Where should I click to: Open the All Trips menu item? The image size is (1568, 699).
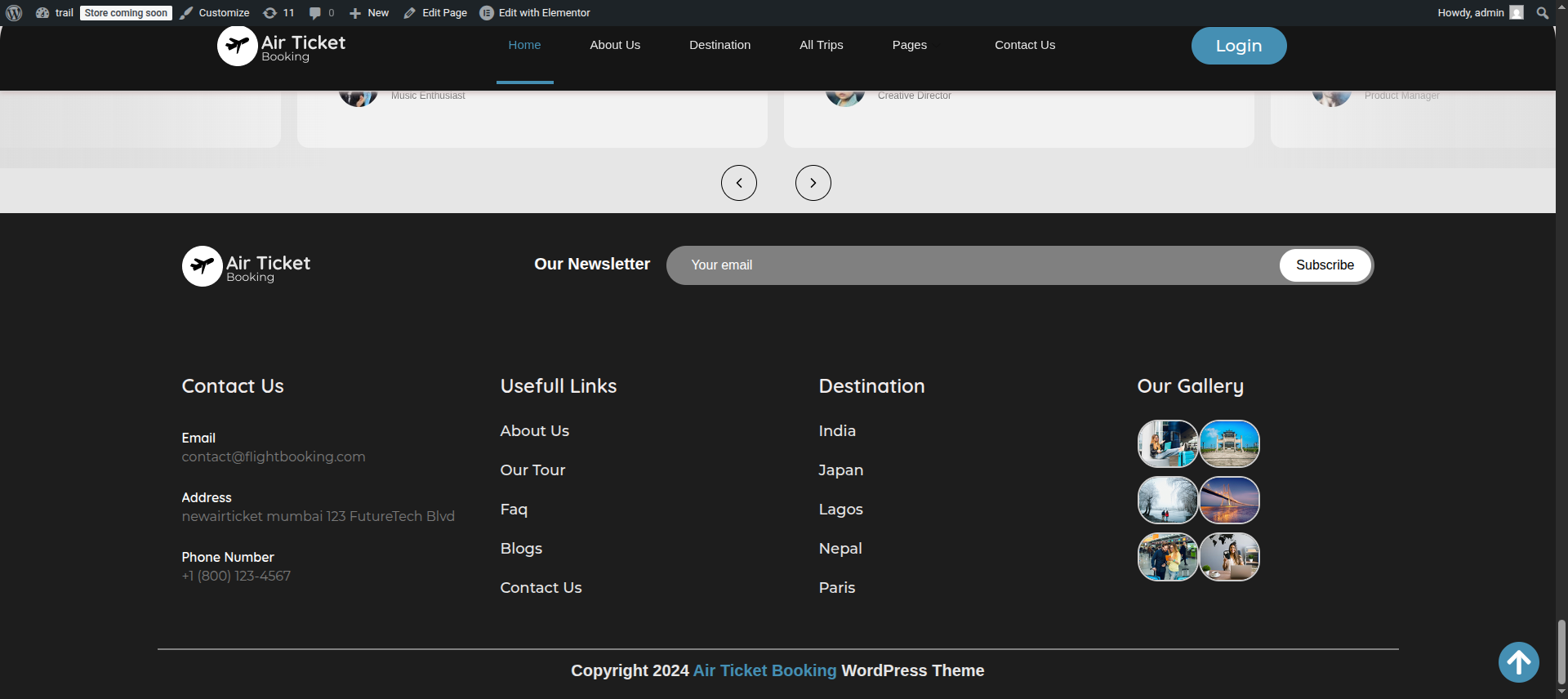coord(821,45)
